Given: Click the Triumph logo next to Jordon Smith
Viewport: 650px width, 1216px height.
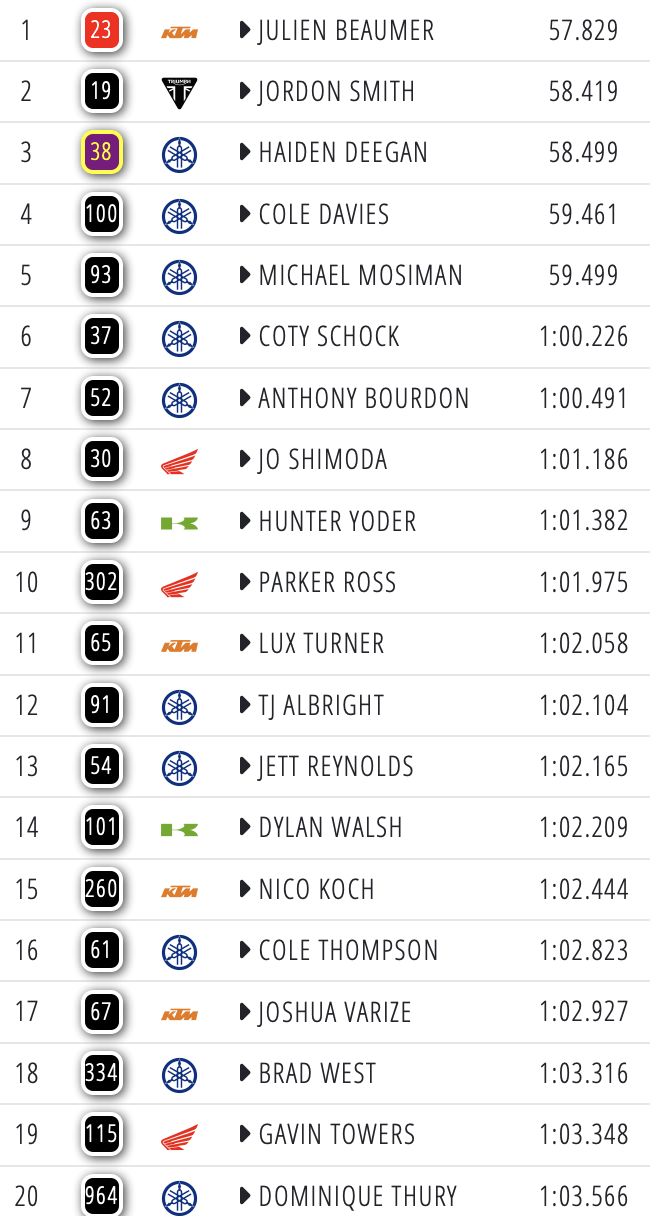Looking at the screenshot, I should click(x=180, y=93).
